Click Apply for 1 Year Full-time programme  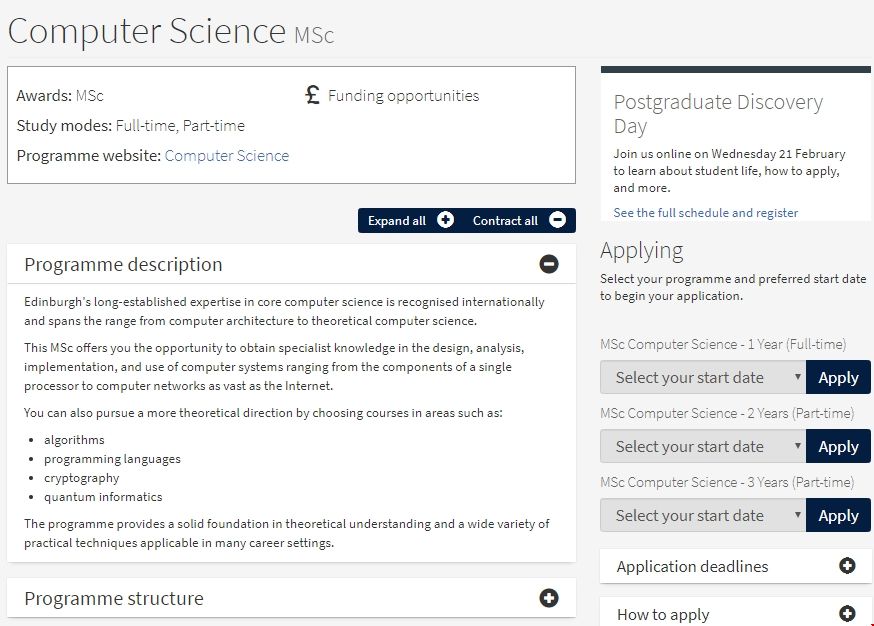(838, 378)
